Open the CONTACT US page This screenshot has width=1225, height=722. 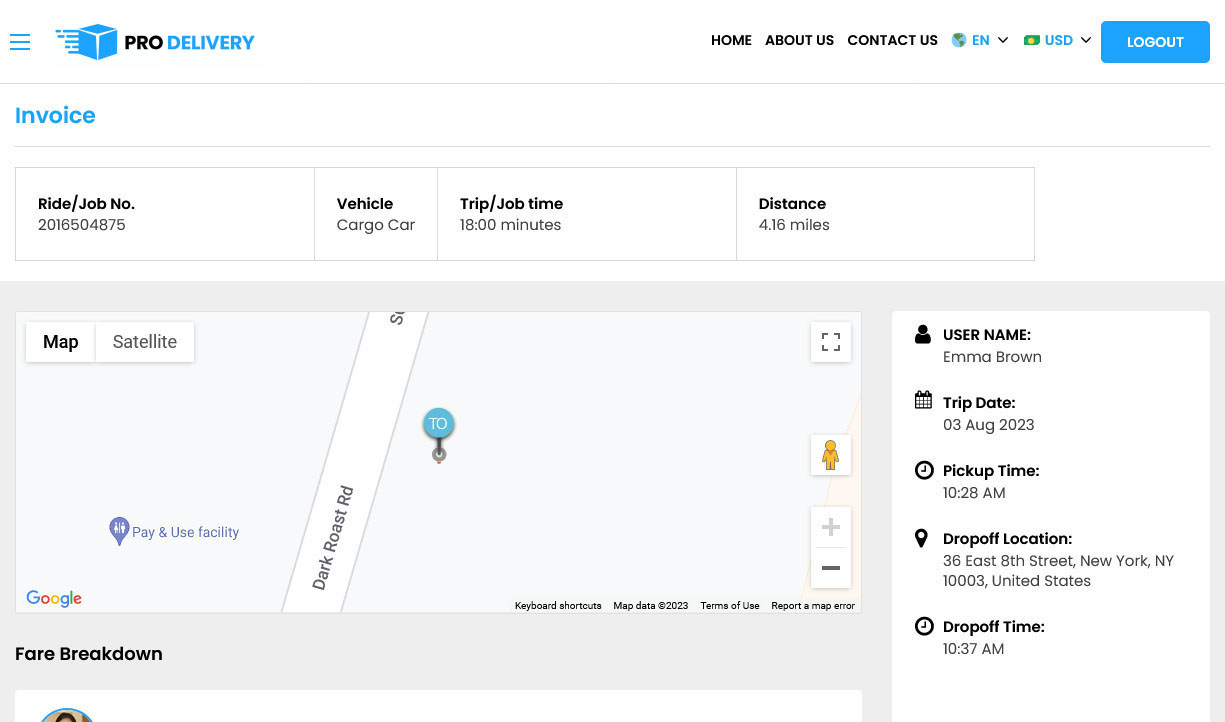(892, 40)
